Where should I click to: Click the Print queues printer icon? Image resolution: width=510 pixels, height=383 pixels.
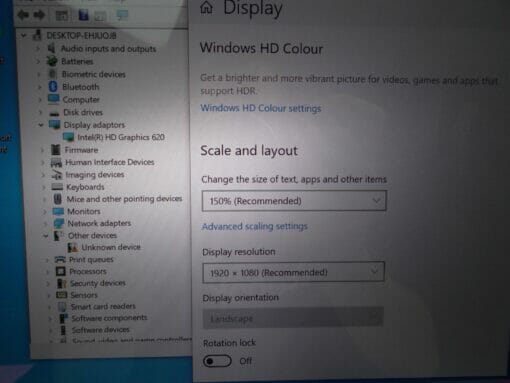point(60,259)
